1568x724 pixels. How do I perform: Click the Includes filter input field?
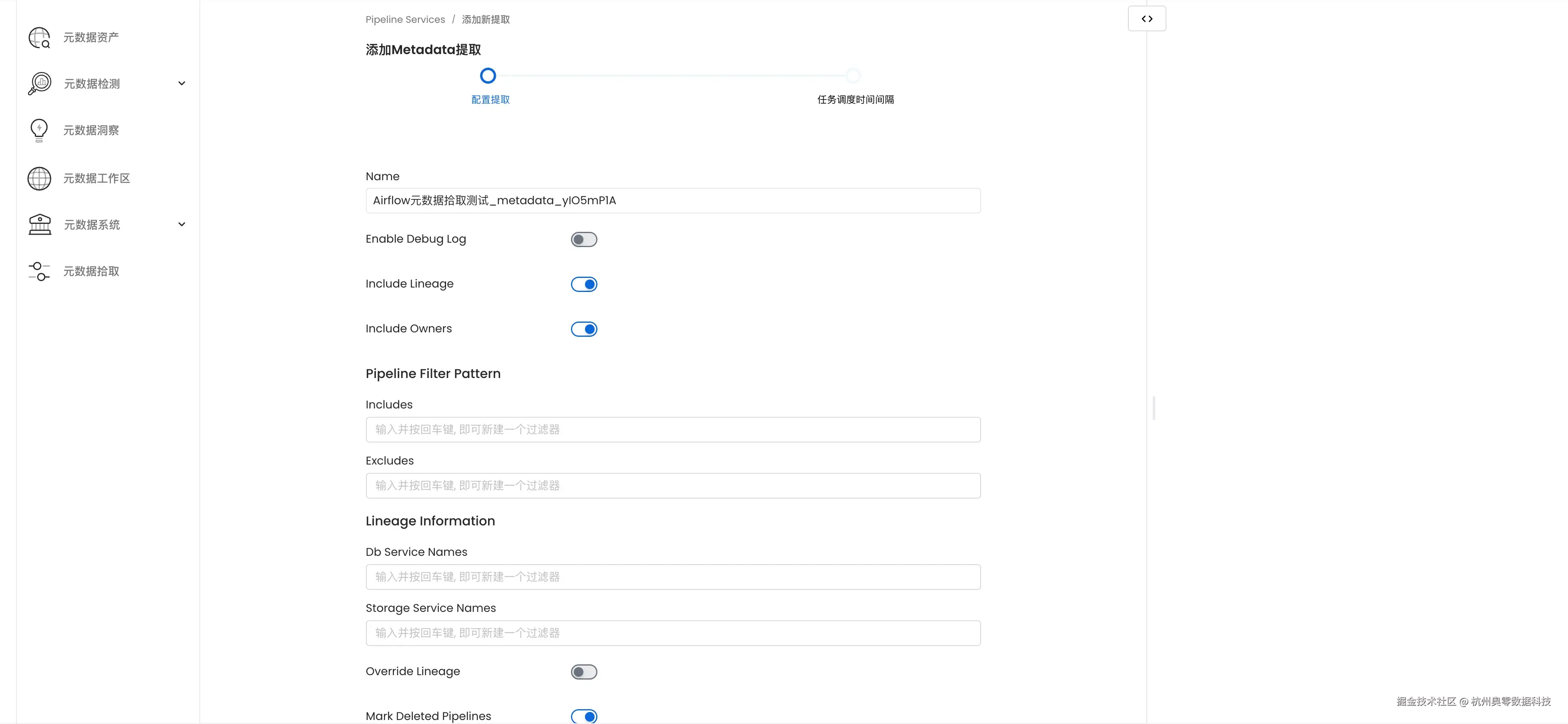coord(673,430)
